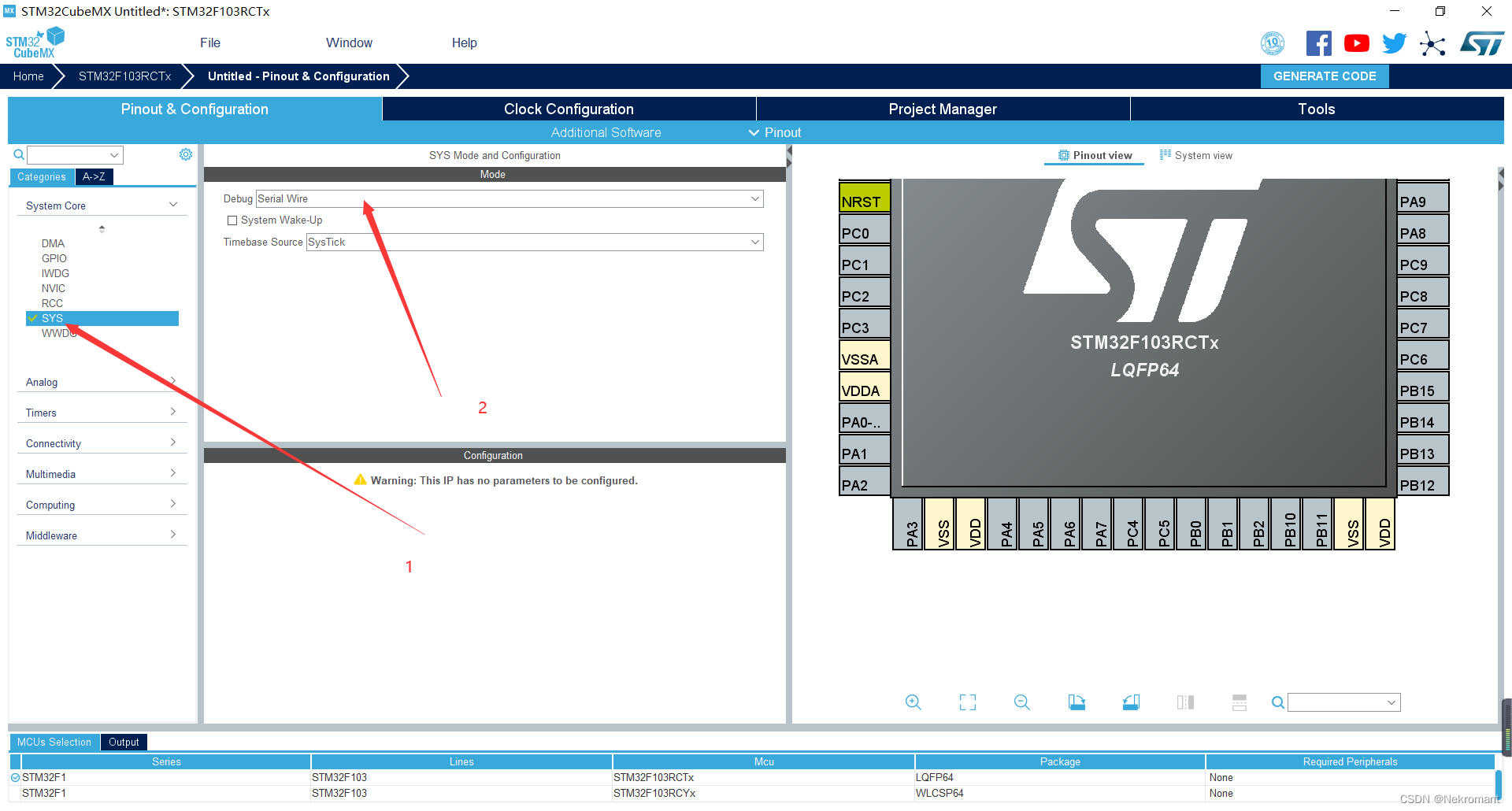Enable the System Wake-Up checkbox
This screenshot has width=1512, height=811.
[232, 220]
